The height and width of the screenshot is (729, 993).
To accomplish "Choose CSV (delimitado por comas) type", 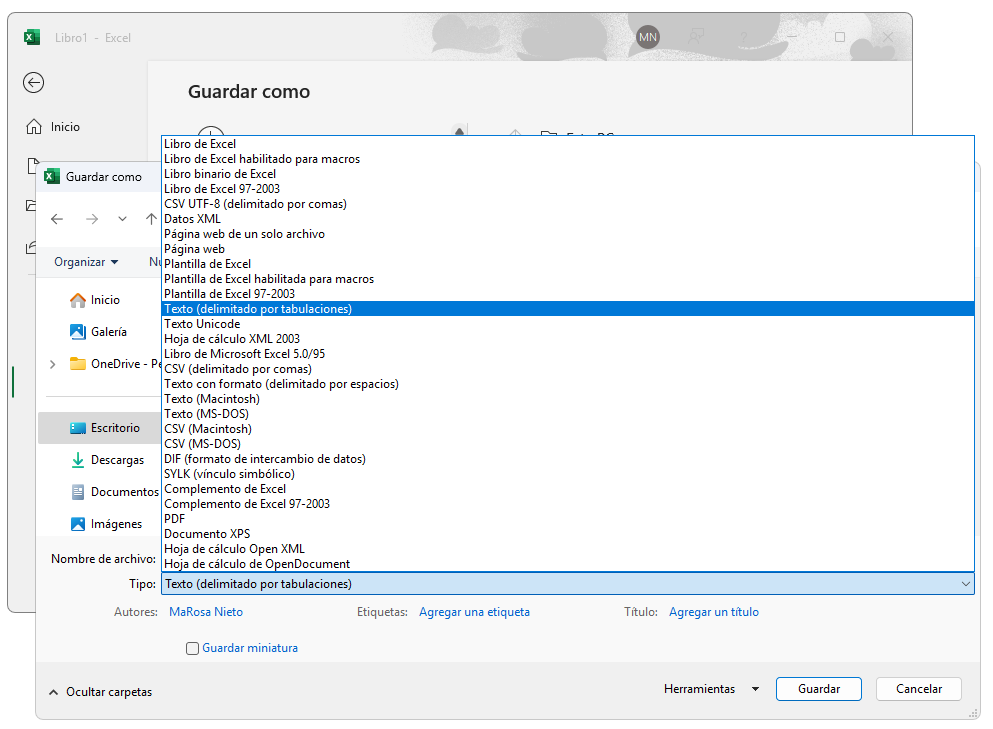I will pyautogui.click(x=567, y=369).
